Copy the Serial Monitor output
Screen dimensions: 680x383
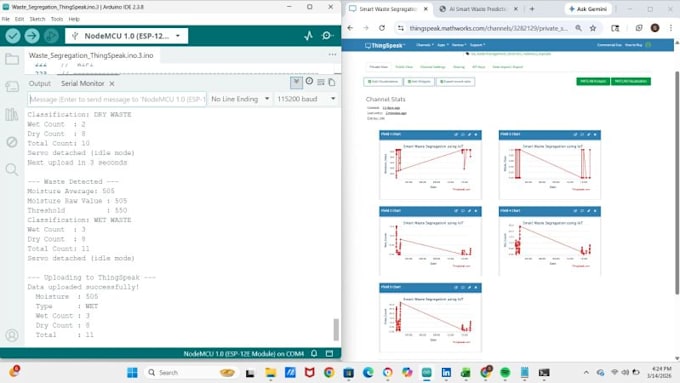pos(332,82)
